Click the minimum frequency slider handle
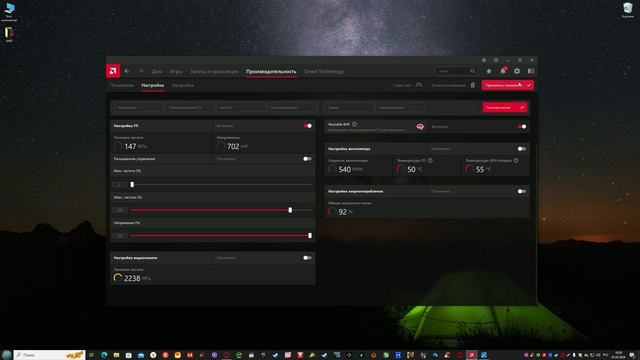 click(x=132, y=185)
